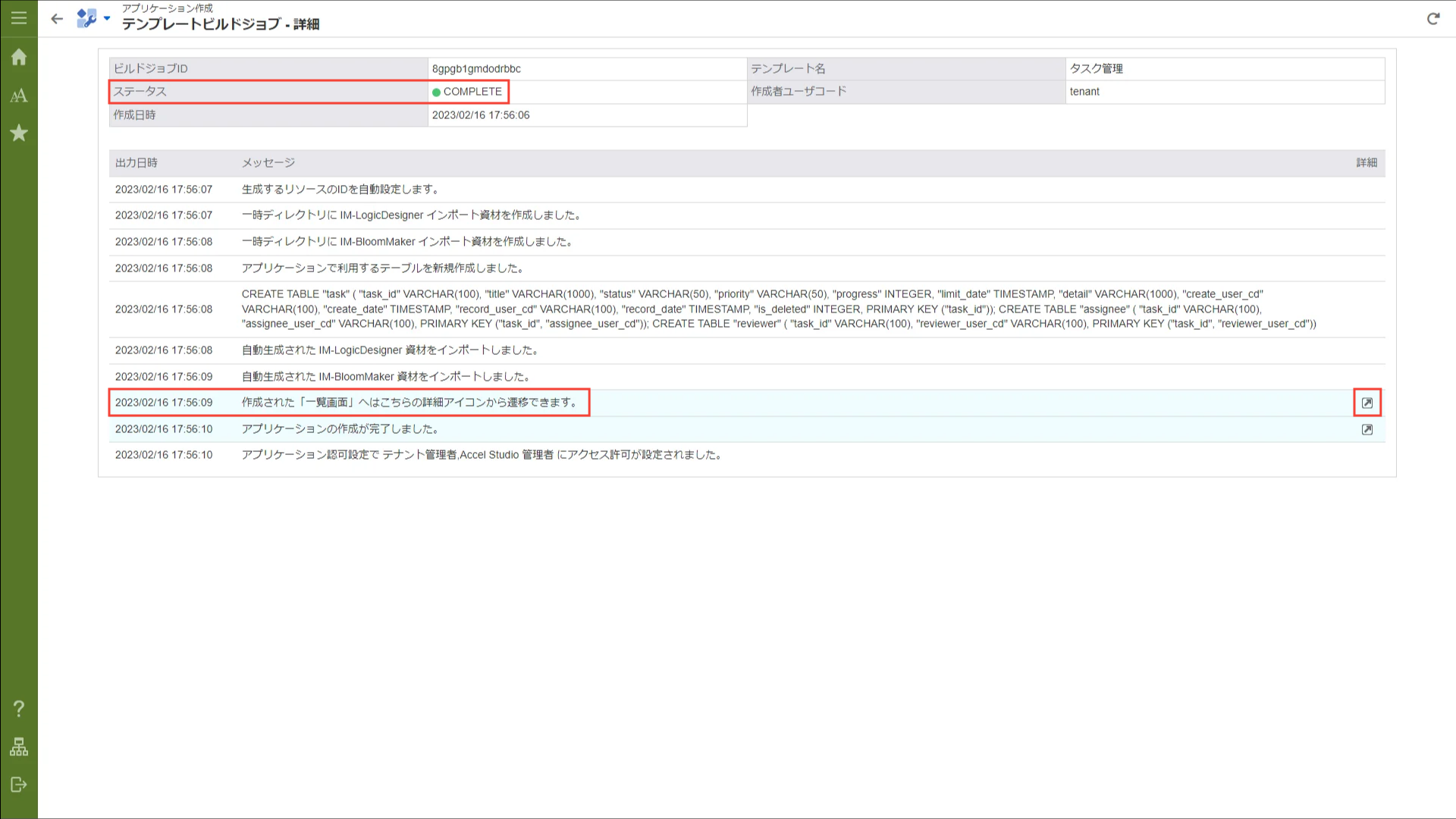Reload the page with refresh icon
1456x819 pixels.
[1432, 19]
